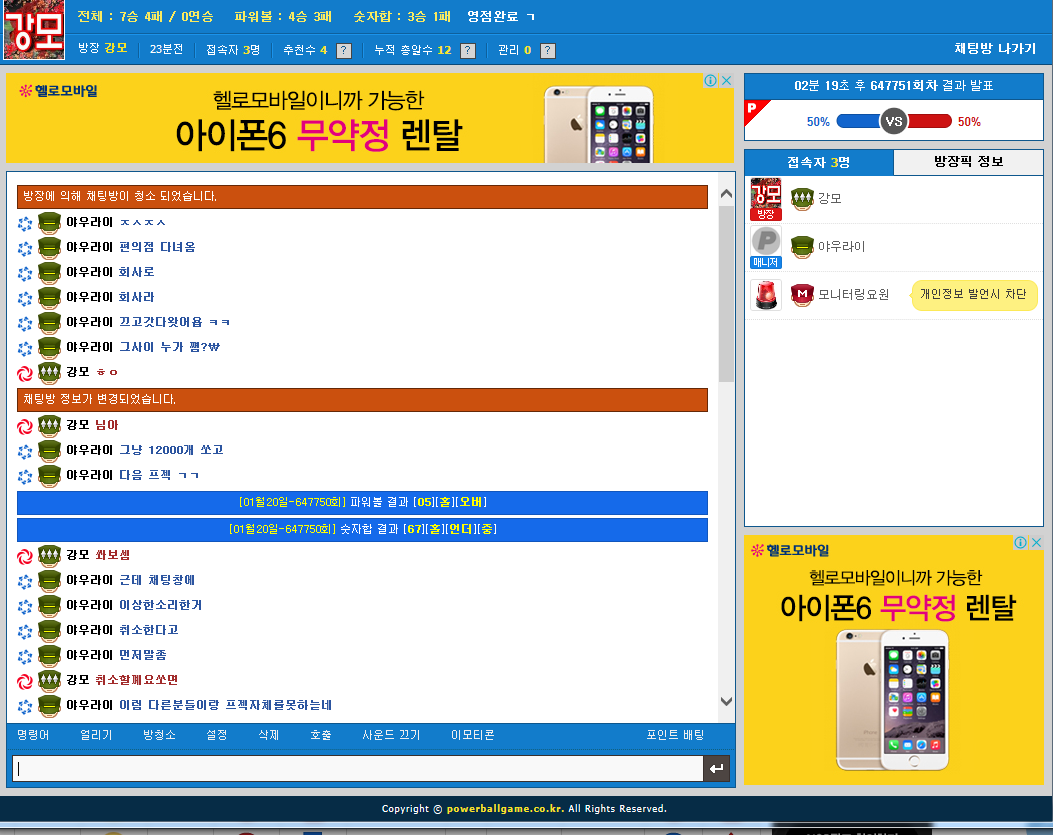
Task: Open the 포인트 배팅 option
Action: coord(674,733)
